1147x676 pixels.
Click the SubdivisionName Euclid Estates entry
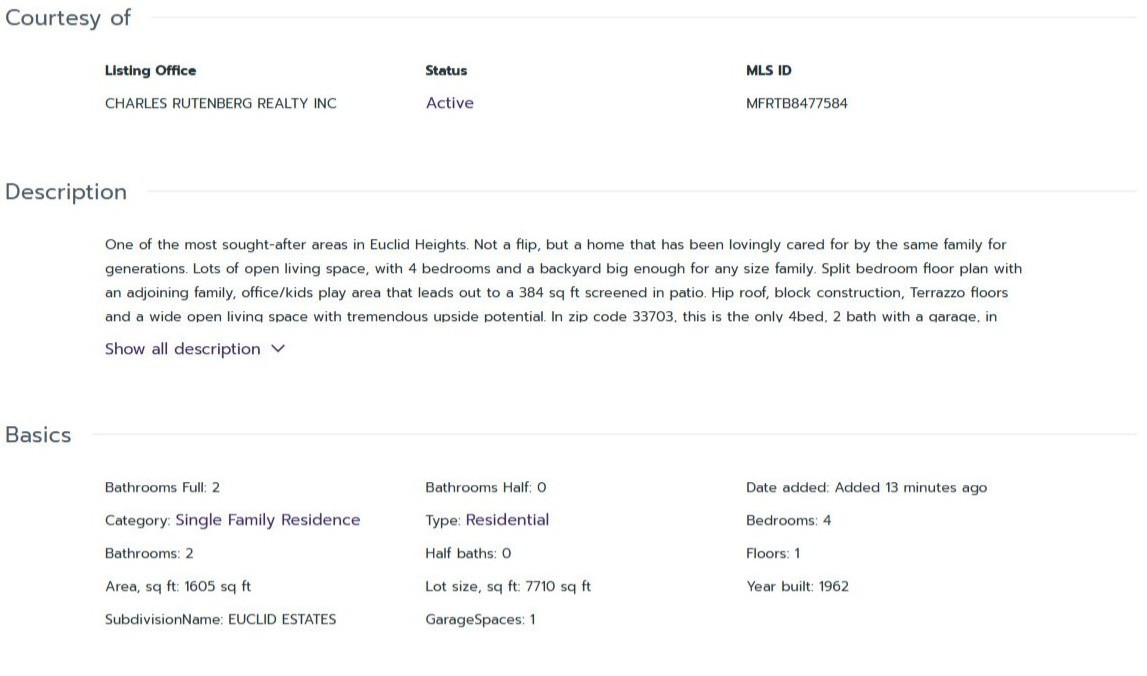[x=220, y=620]
